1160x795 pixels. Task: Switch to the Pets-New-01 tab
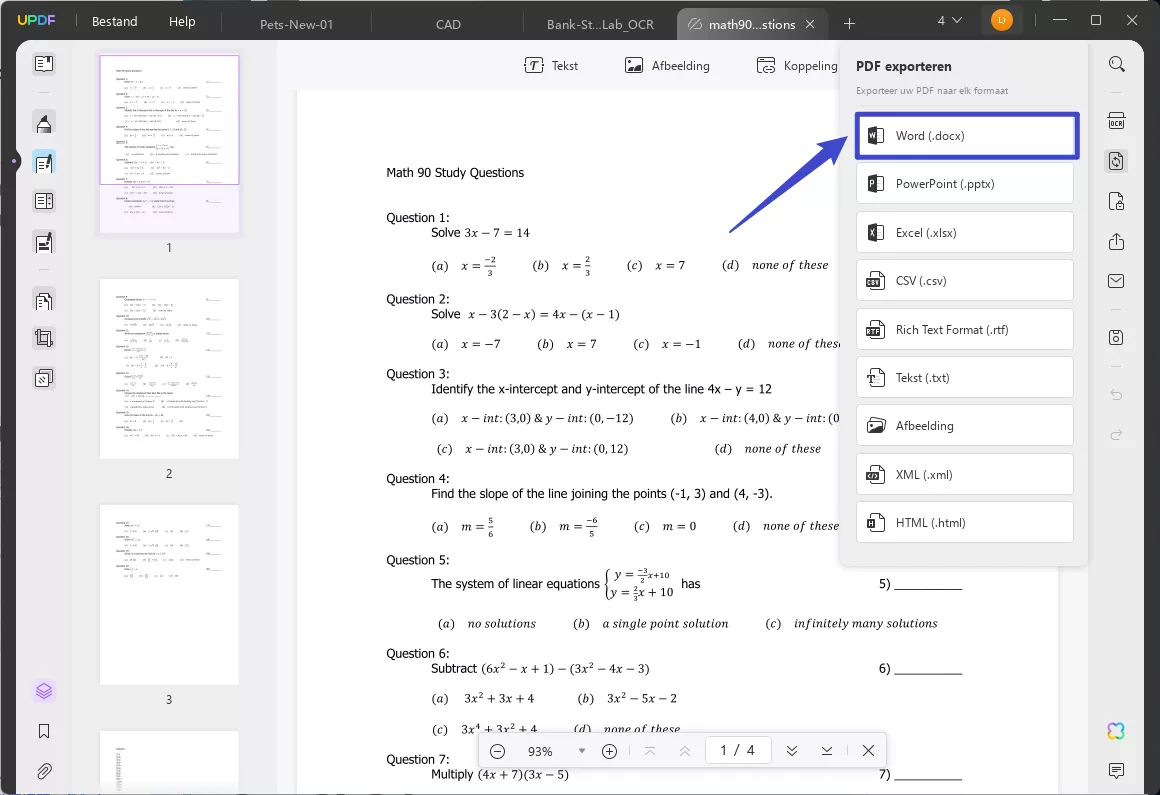[297, 24]
